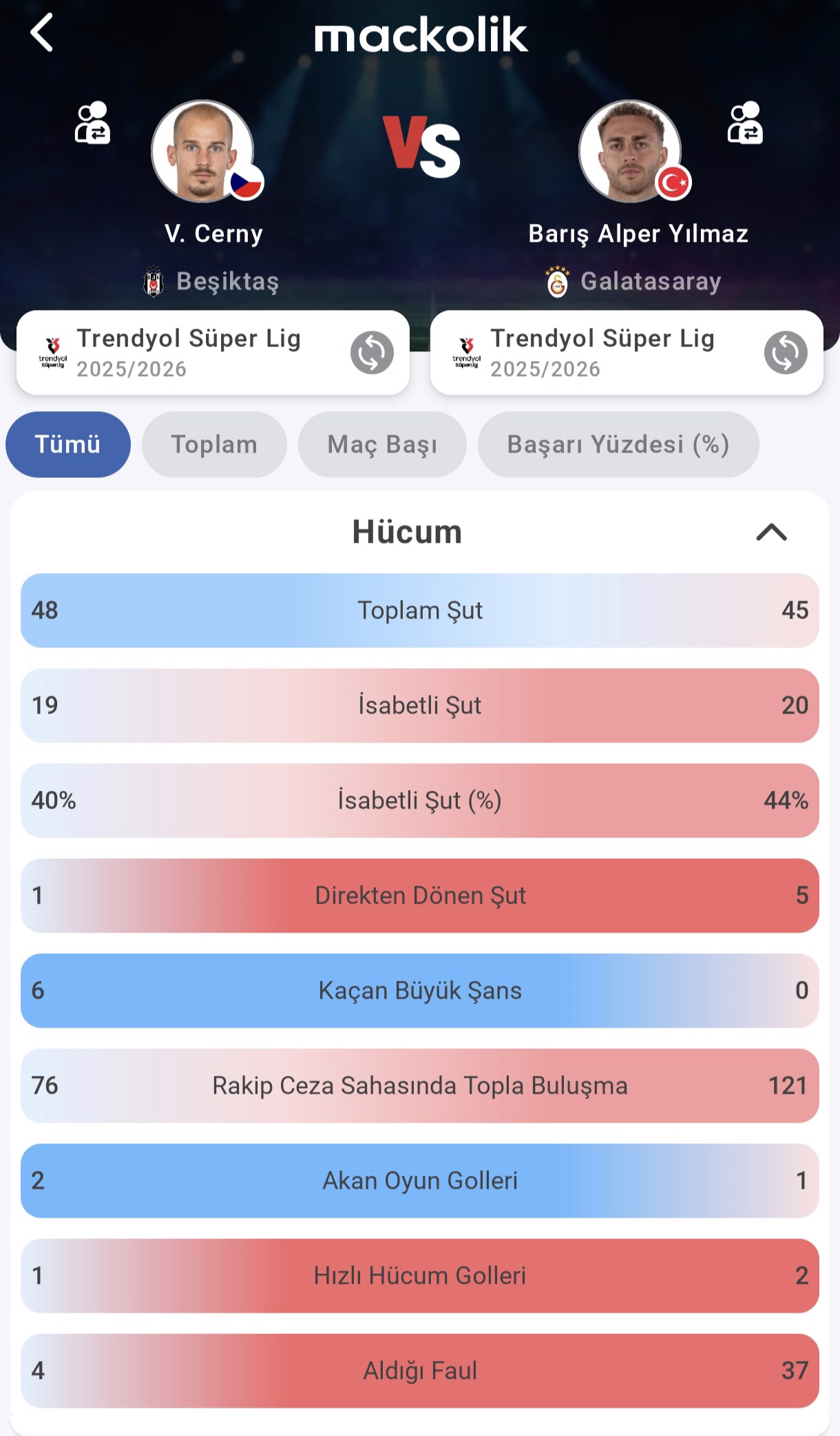The image size is (840, 1436).
Task: Tap the right league swap icon
Action: pyautogui.click(x=786, y=353)
